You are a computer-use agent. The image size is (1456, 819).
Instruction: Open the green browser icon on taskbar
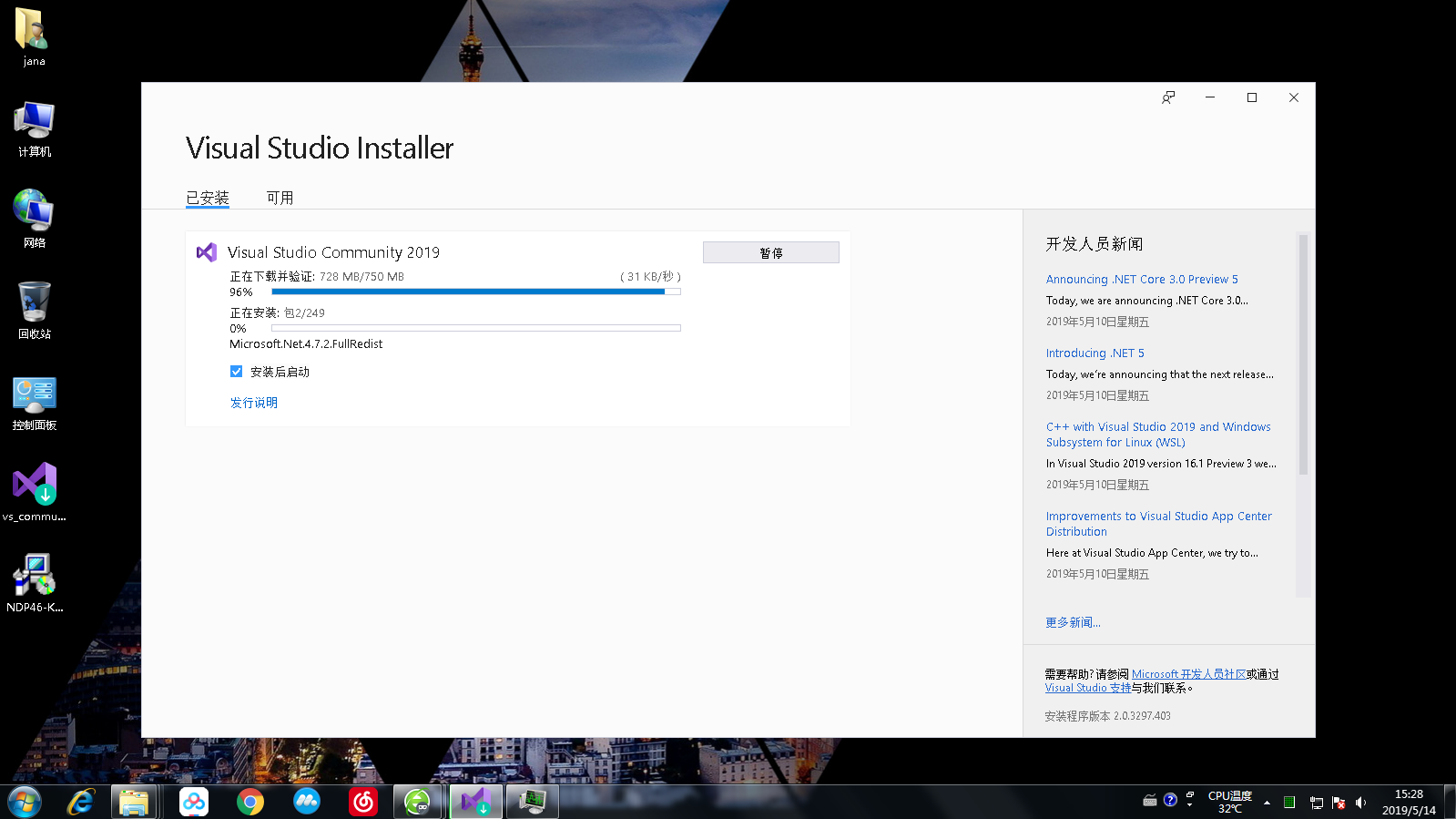tap(418, 802)
